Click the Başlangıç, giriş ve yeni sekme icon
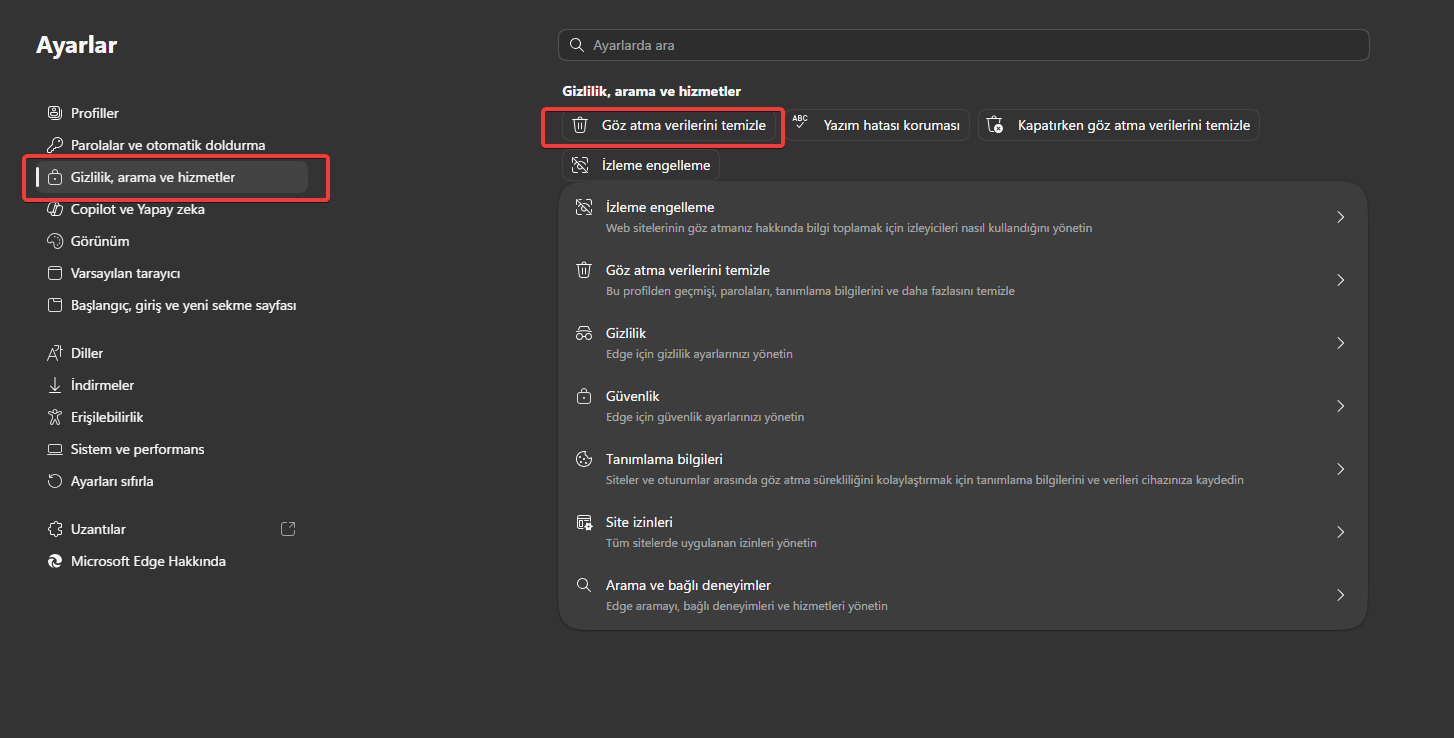 (x=55, y=305)
